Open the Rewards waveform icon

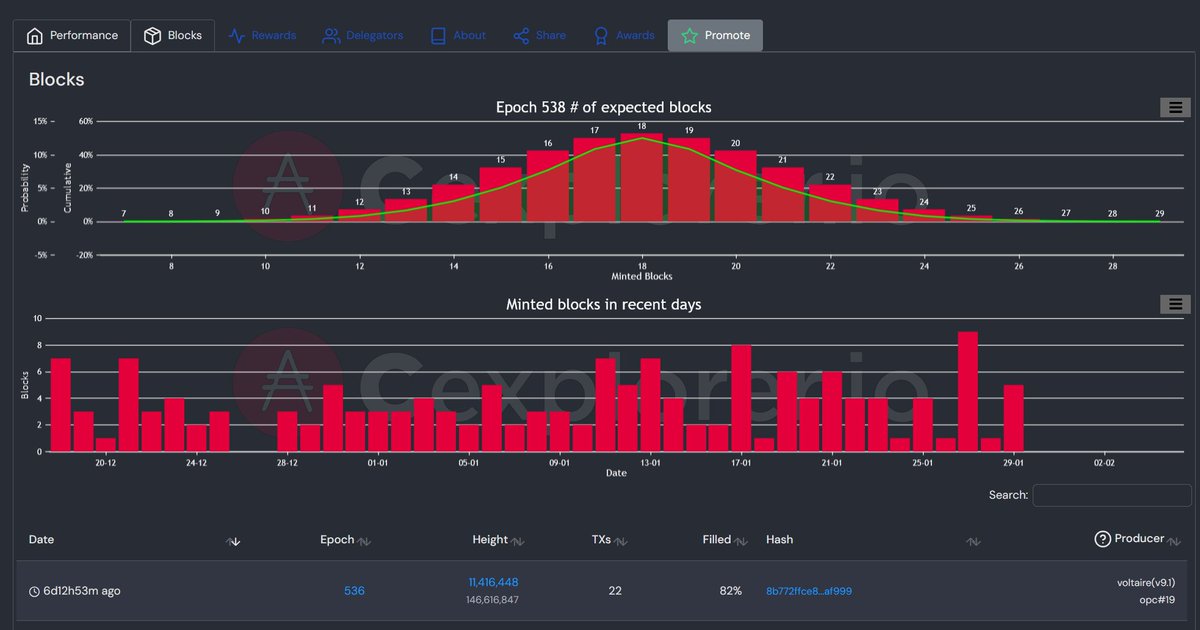point(236,35)
